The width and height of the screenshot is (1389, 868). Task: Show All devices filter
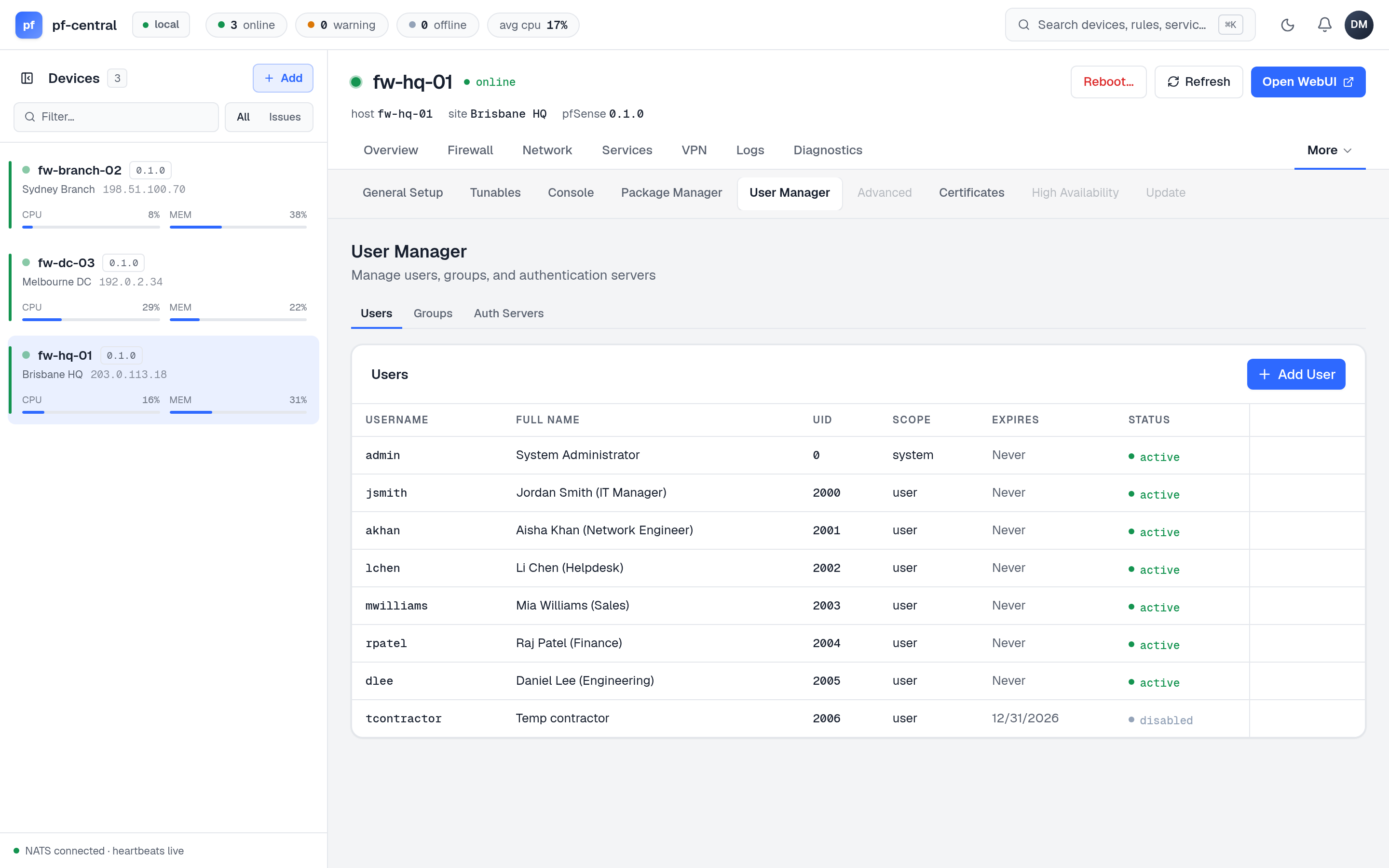(x=244, y=117)
